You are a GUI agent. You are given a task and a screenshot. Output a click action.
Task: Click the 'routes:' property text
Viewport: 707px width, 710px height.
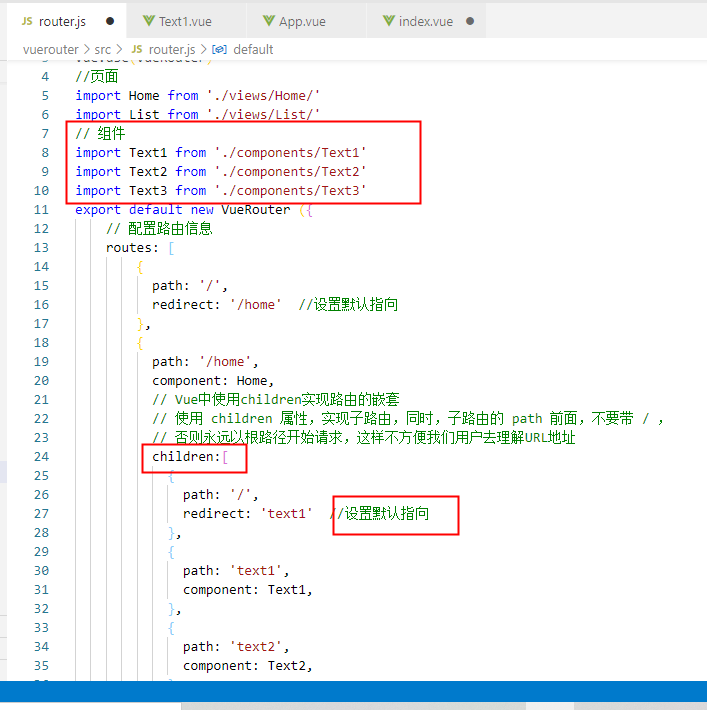[x=132, y=248]
